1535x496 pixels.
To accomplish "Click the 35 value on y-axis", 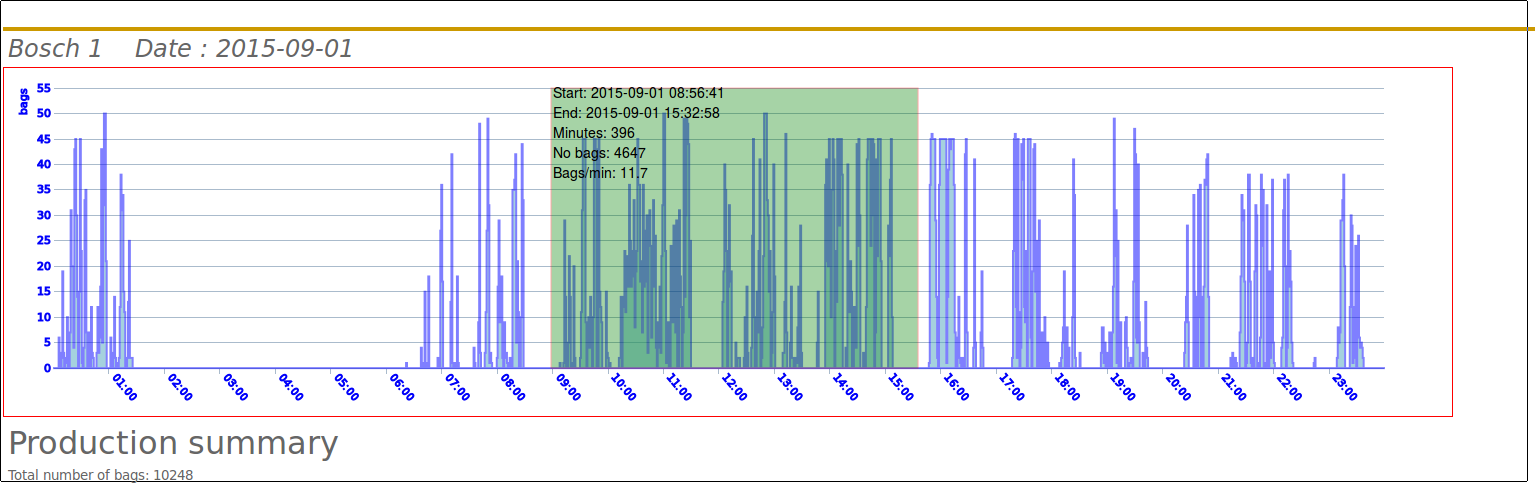I will tap(43, 190).
